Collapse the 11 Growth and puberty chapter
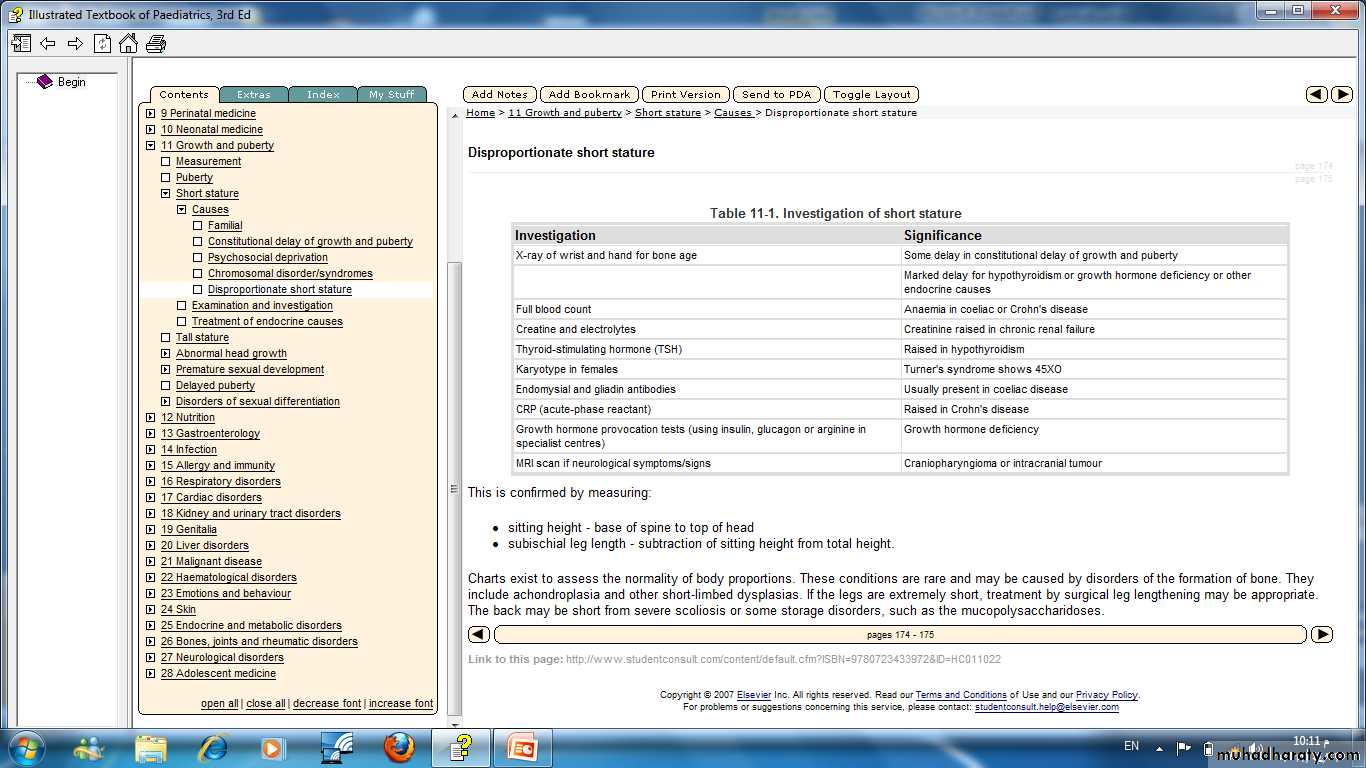The image size is (1366, 768). coord(151,146)
